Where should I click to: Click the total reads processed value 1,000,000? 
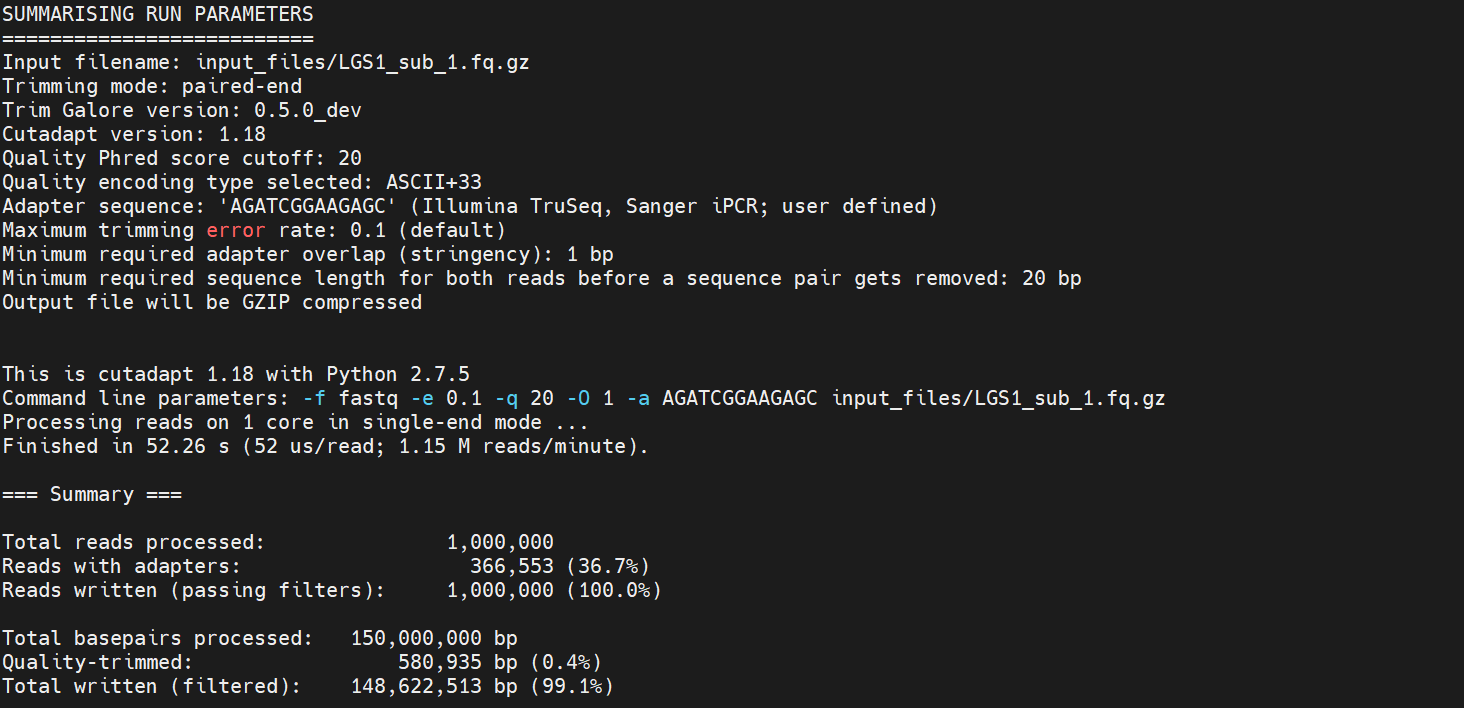click(x=500, y=542)
